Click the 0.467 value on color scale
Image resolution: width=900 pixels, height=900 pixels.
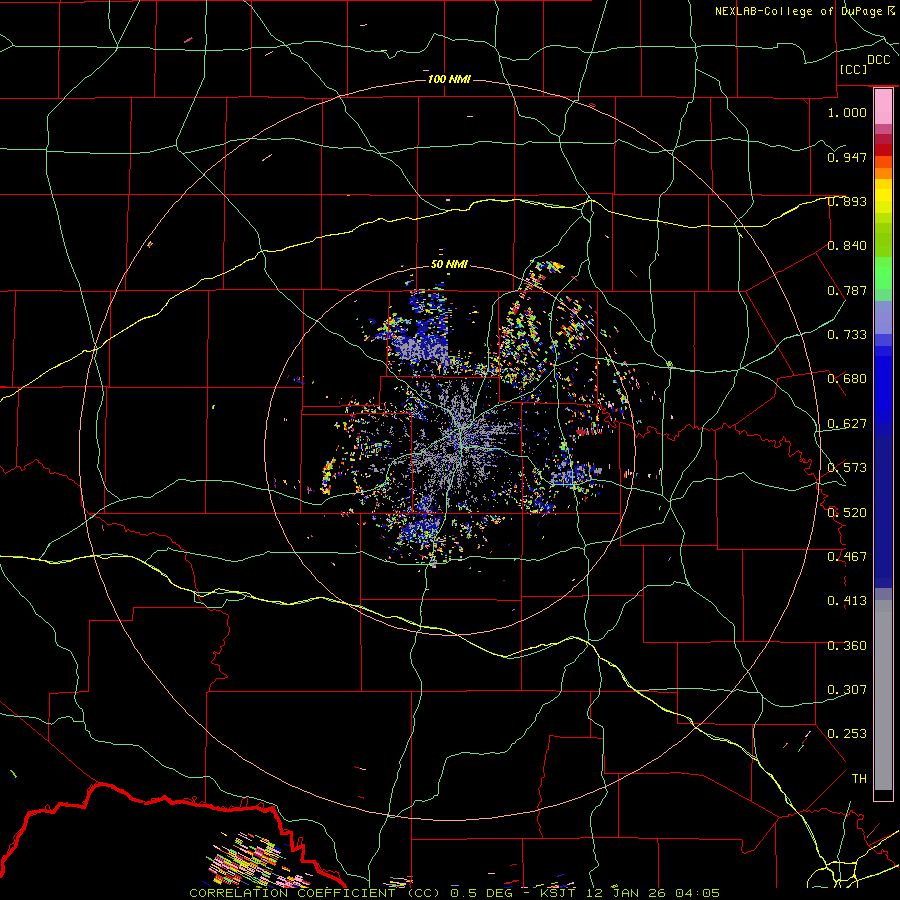847,557
